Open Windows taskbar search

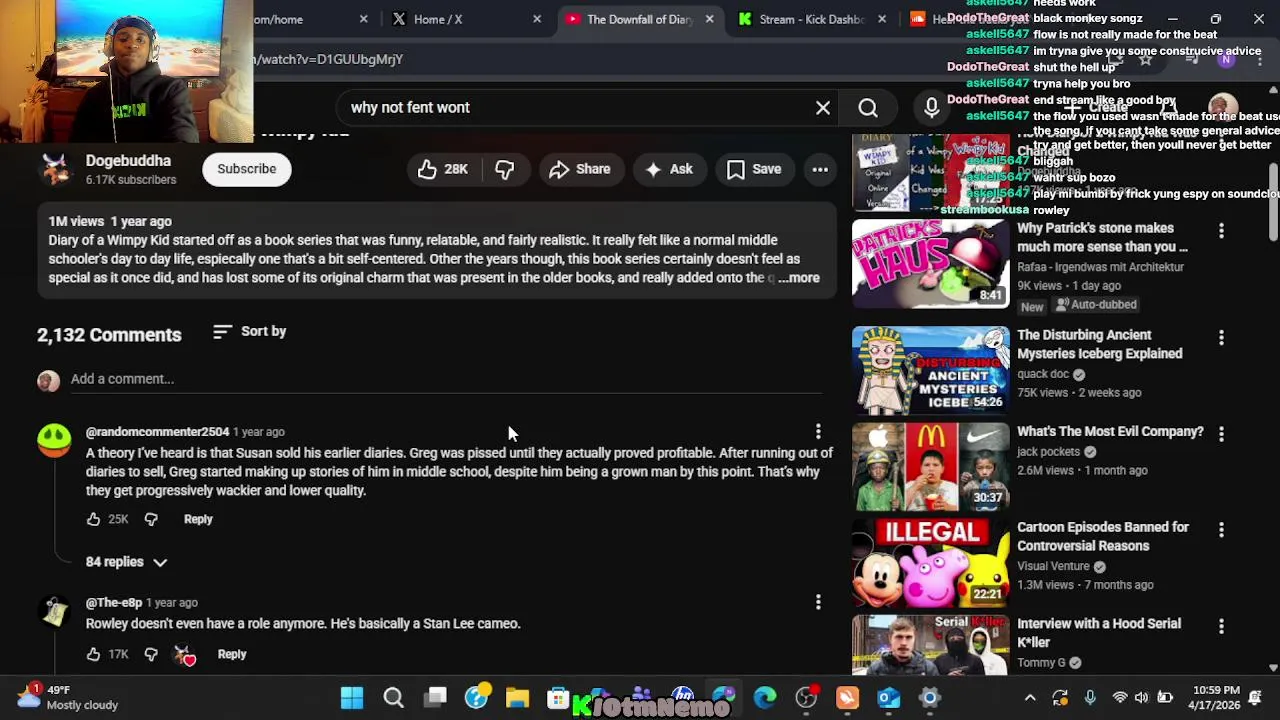coord(394,698)
